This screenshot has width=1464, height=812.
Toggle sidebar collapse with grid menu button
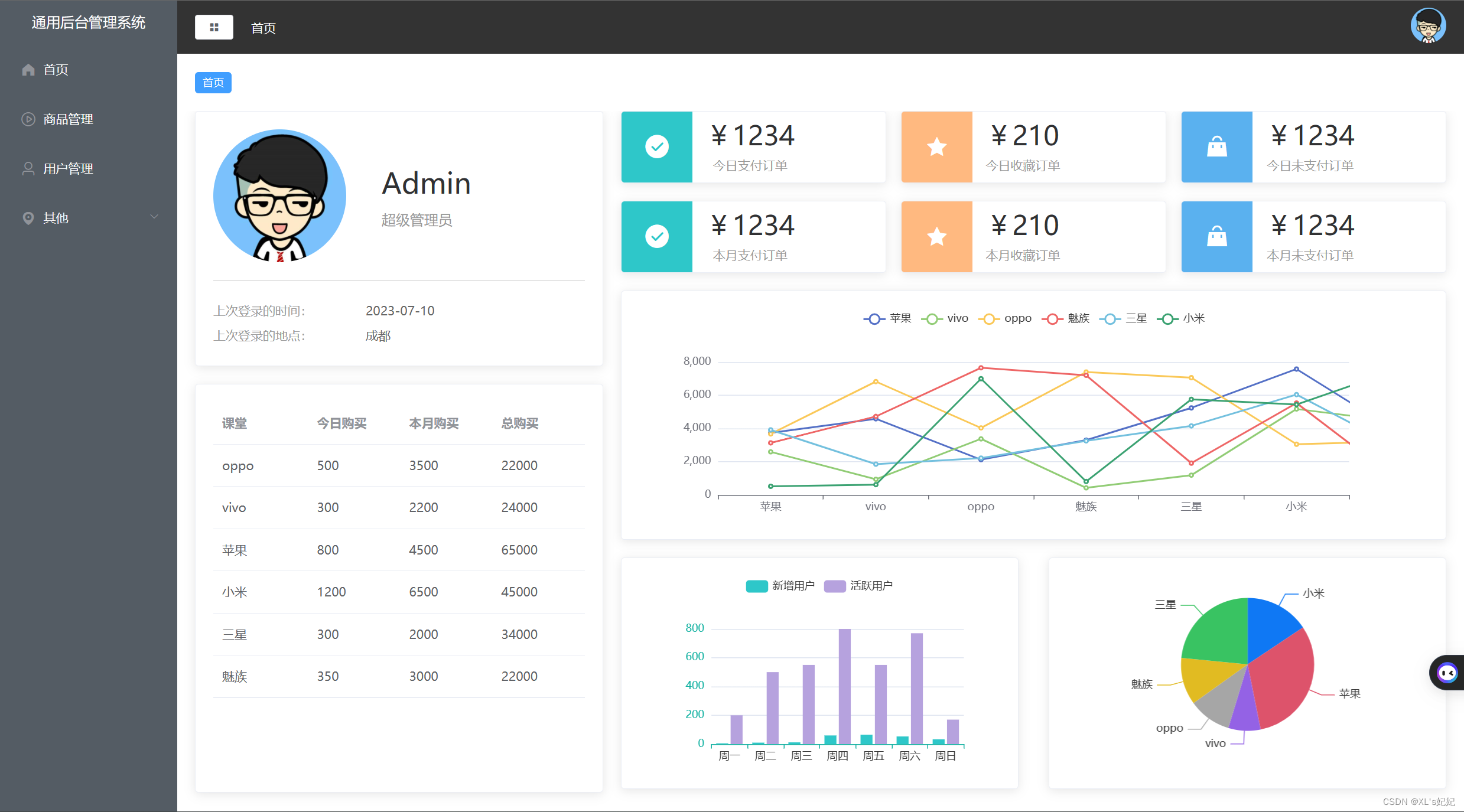click(x=214, y=27)
